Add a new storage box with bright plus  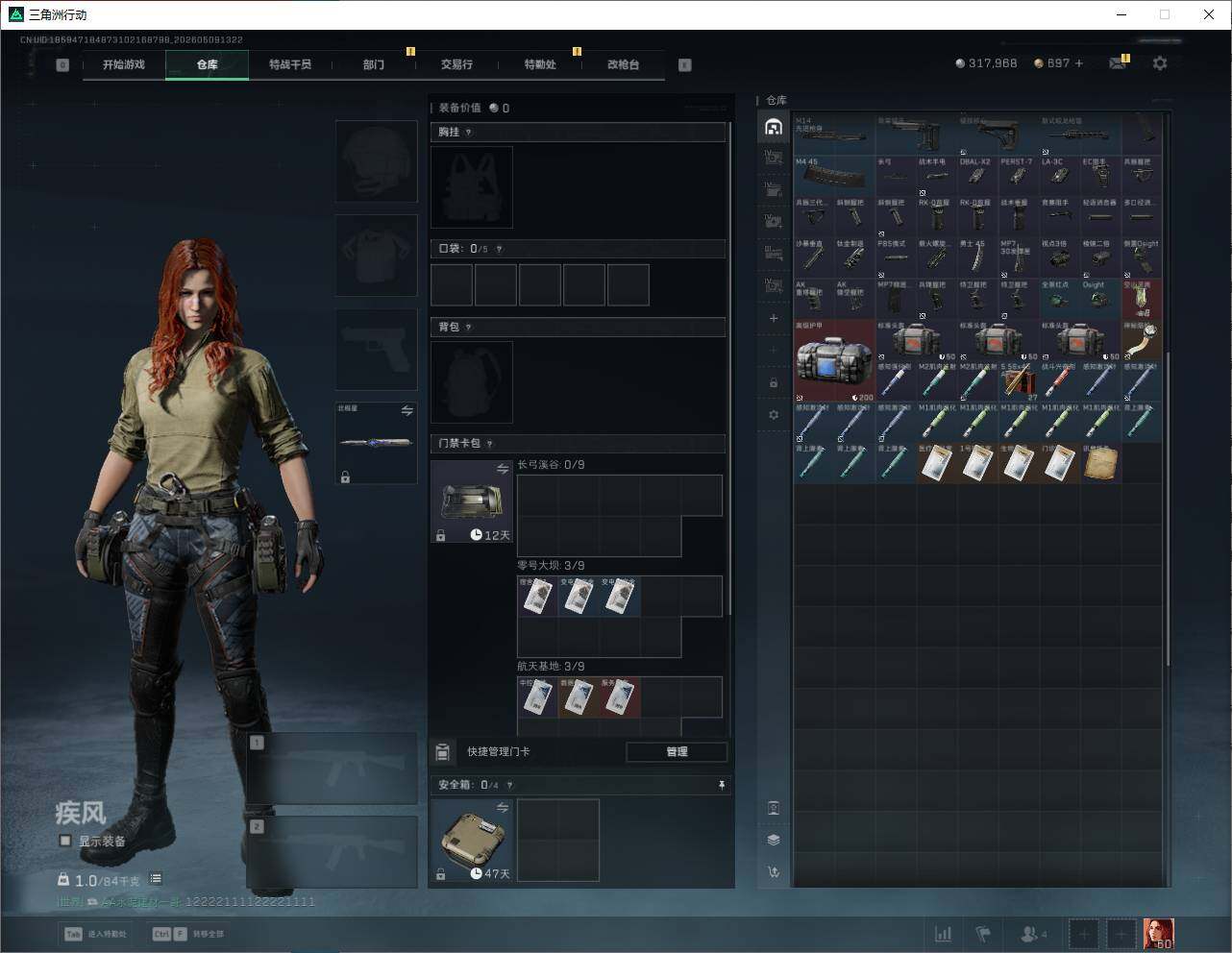pos(774,318)
